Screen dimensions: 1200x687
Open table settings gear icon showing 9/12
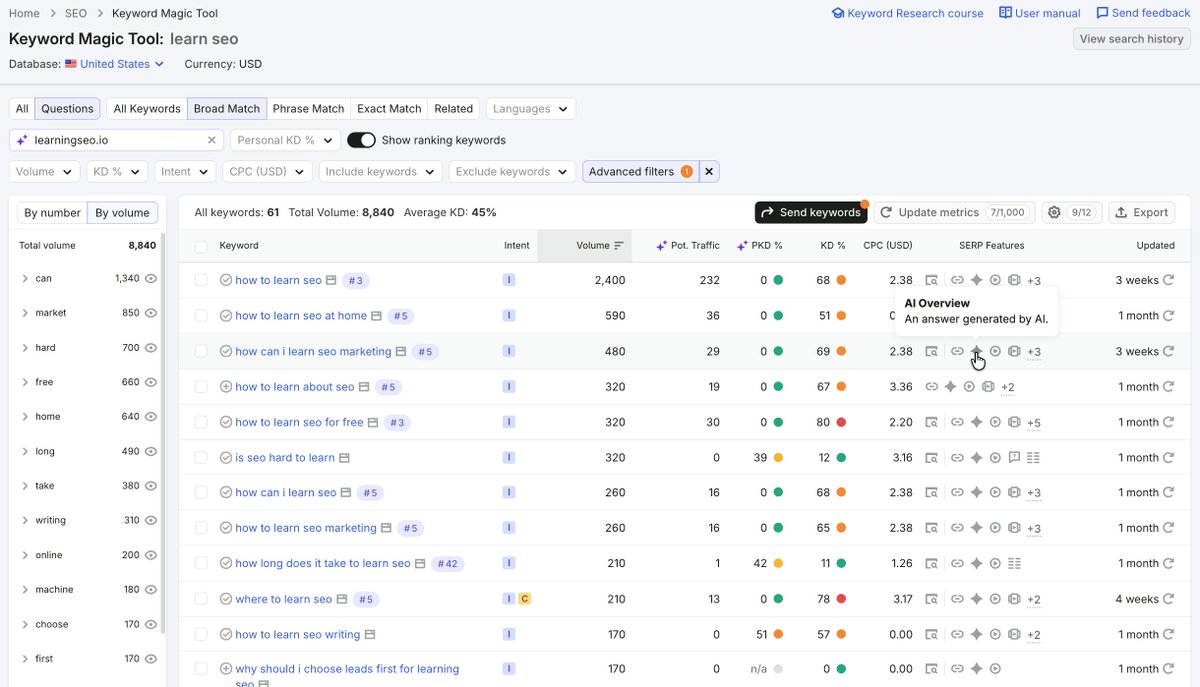(1072, 212)
